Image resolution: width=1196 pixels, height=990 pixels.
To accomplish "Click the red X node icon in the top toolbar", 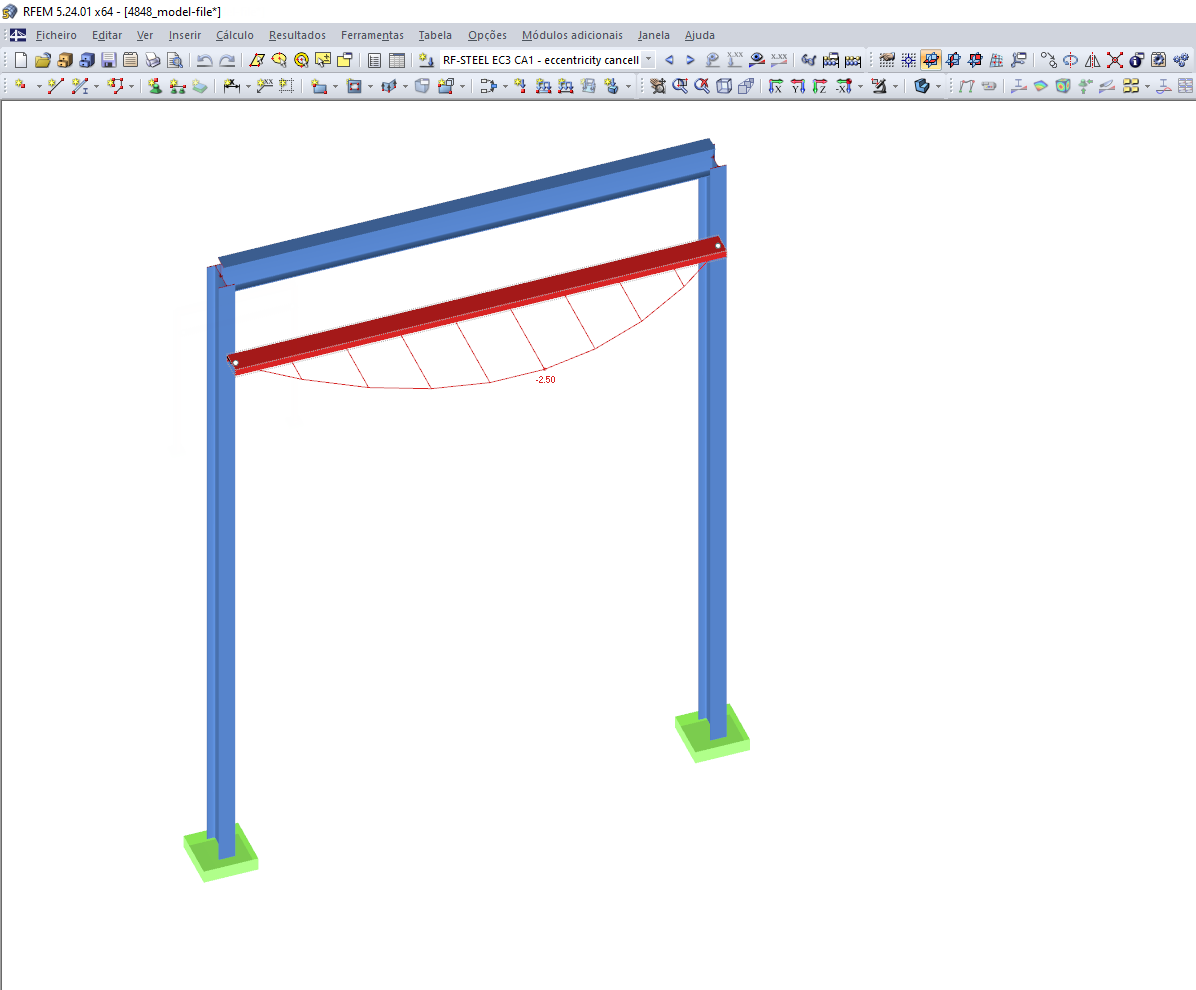I will pyautogui.click(x=1114, y=59).
